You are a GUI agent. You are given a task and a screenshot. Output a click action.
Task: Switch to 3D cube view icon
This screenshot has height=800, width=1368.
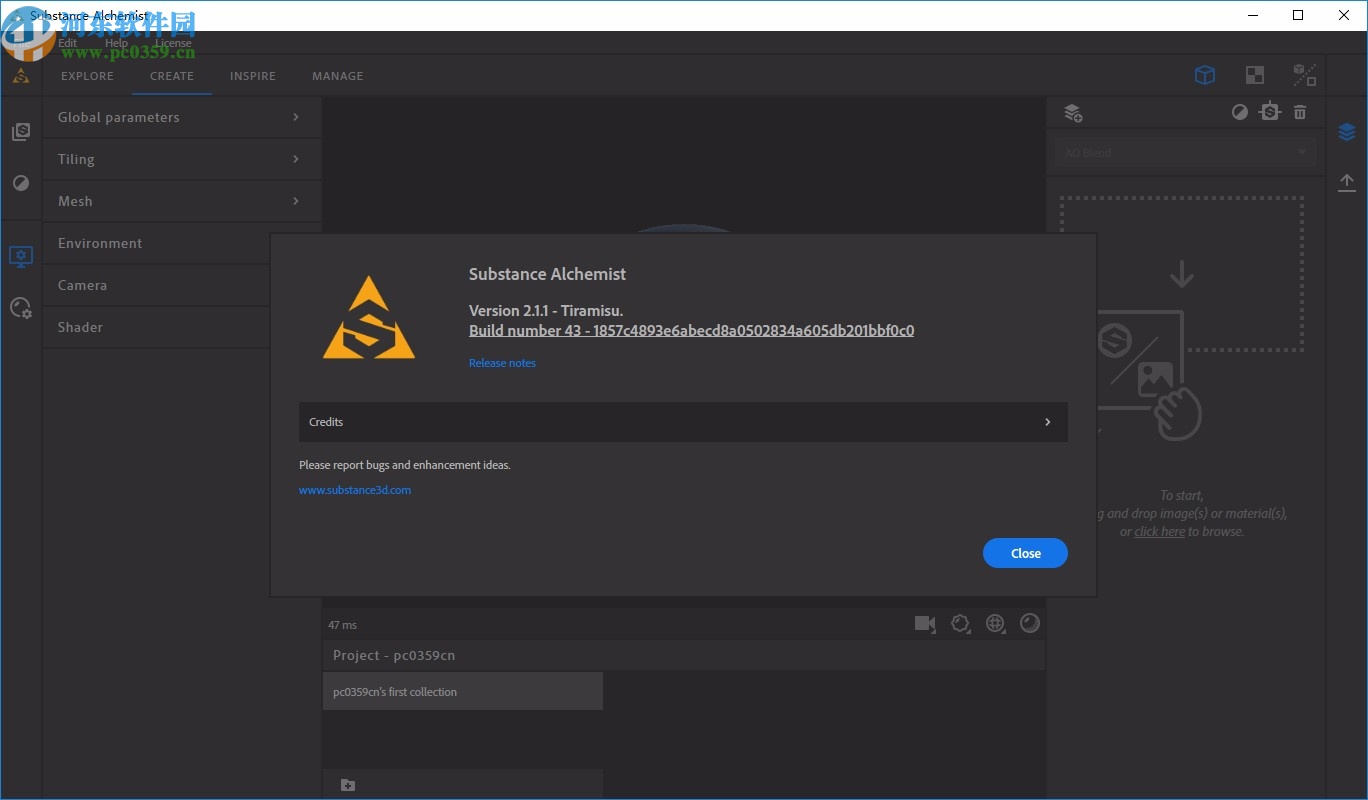[1205, 75]
